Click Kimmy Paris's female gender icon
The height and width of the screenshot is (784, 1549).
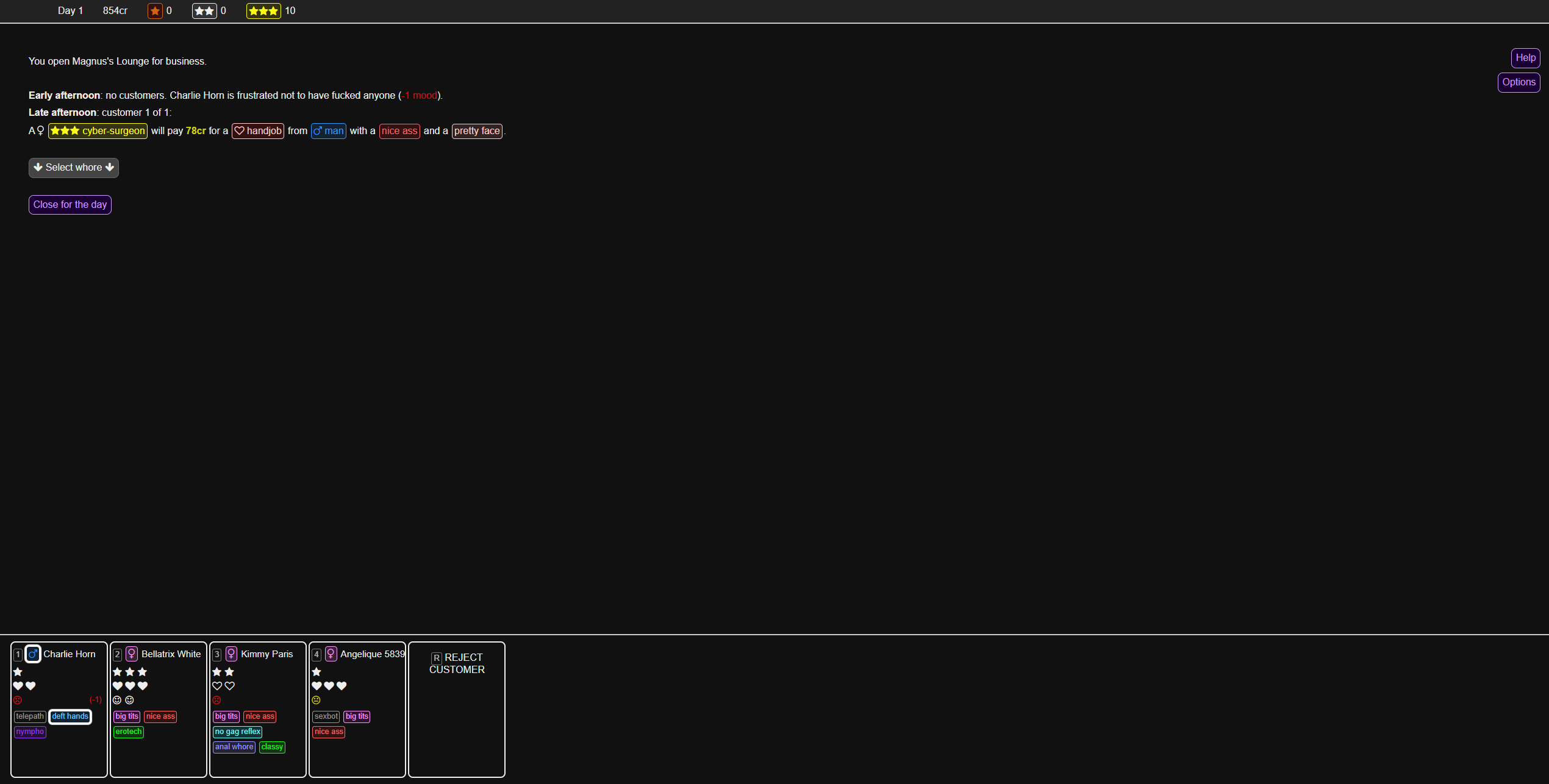pos(231,654)
